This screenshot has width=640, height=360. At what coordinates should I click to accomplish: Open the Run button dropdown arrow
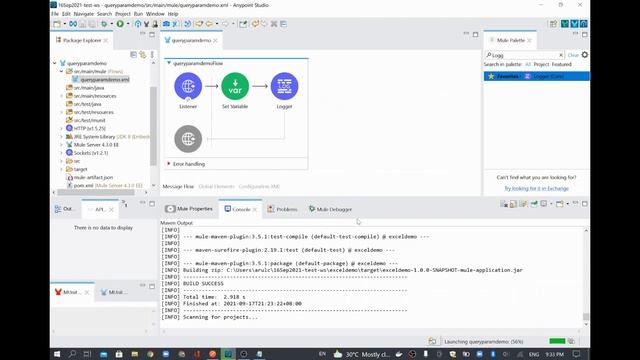pyautogui.click(x=128, y=24)
